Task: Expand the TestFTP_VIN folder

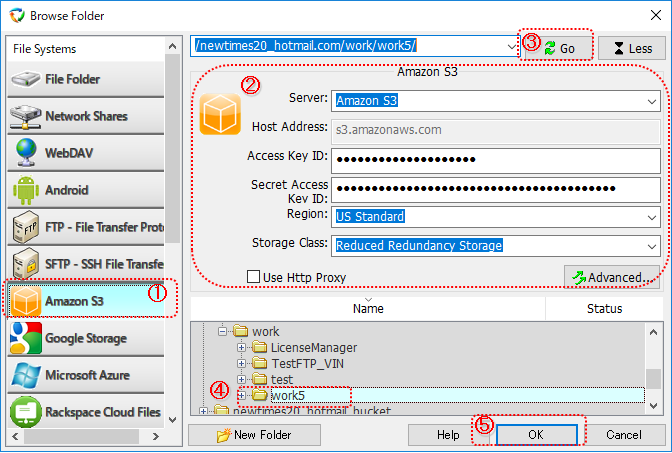Action: click(x=241, y=363)
